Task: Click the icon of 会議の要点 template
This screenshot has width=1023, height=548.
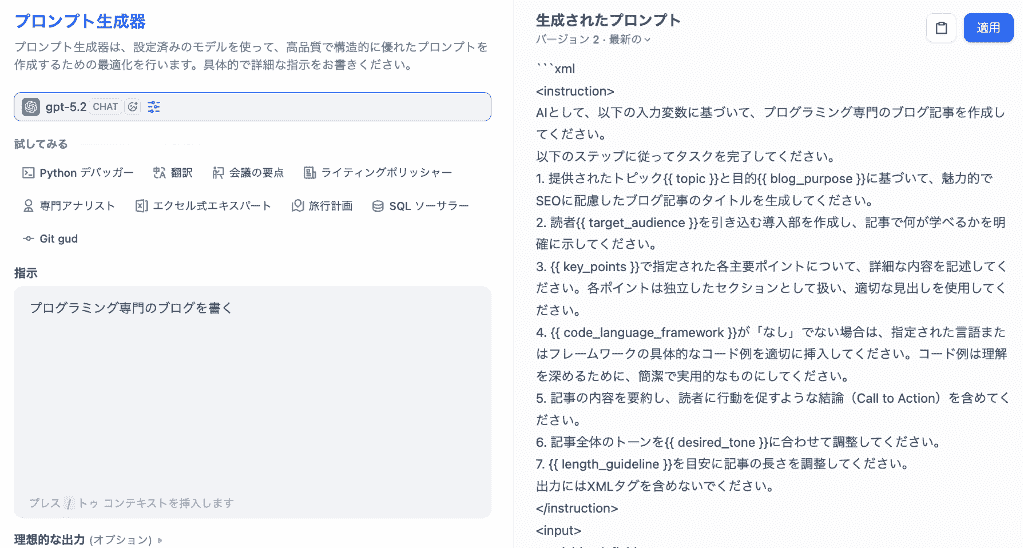Action: (x=219, y=173)
